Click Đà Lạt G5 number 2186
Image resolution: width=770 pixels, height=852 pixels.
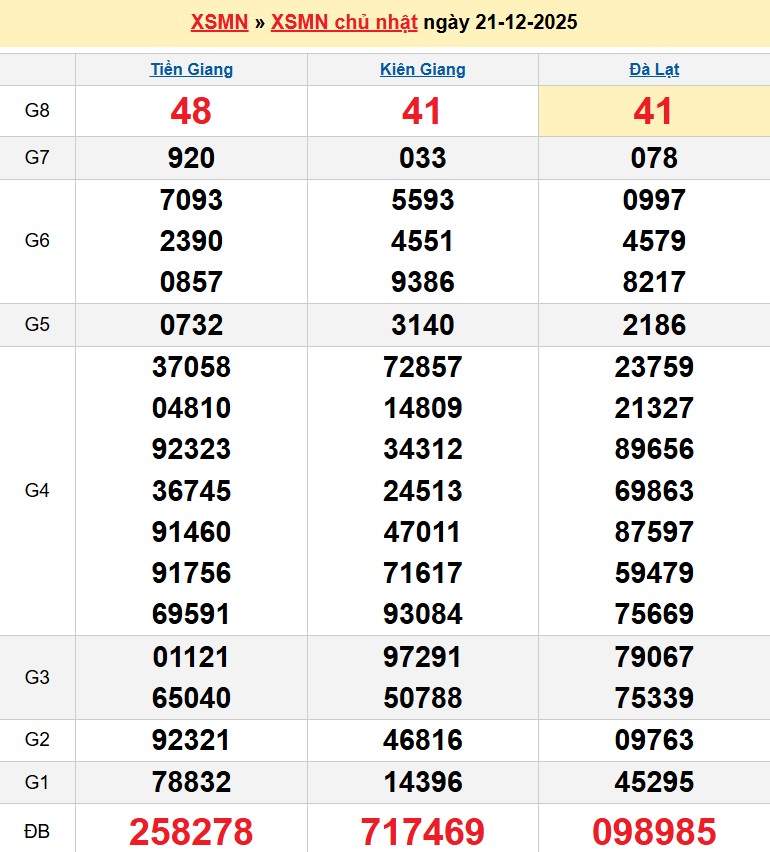pos(654,325)
